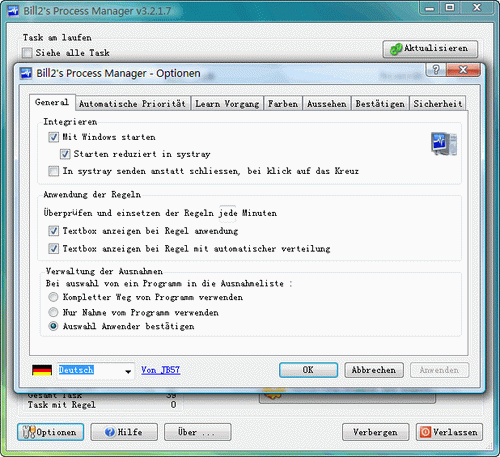500x457 pixels.
Task: Select Kompletter Weg von Programm verwenden
Action: pyautogui.click(x=53, y=297)
